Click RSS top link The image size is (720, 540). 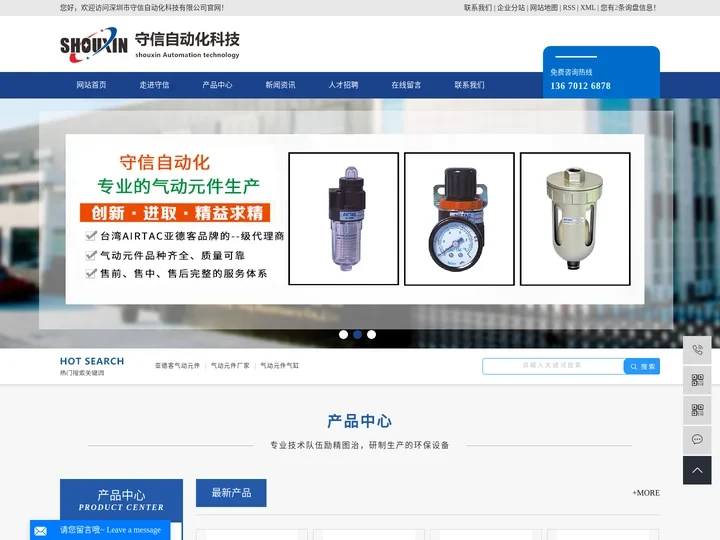click(x=569, y=8)
